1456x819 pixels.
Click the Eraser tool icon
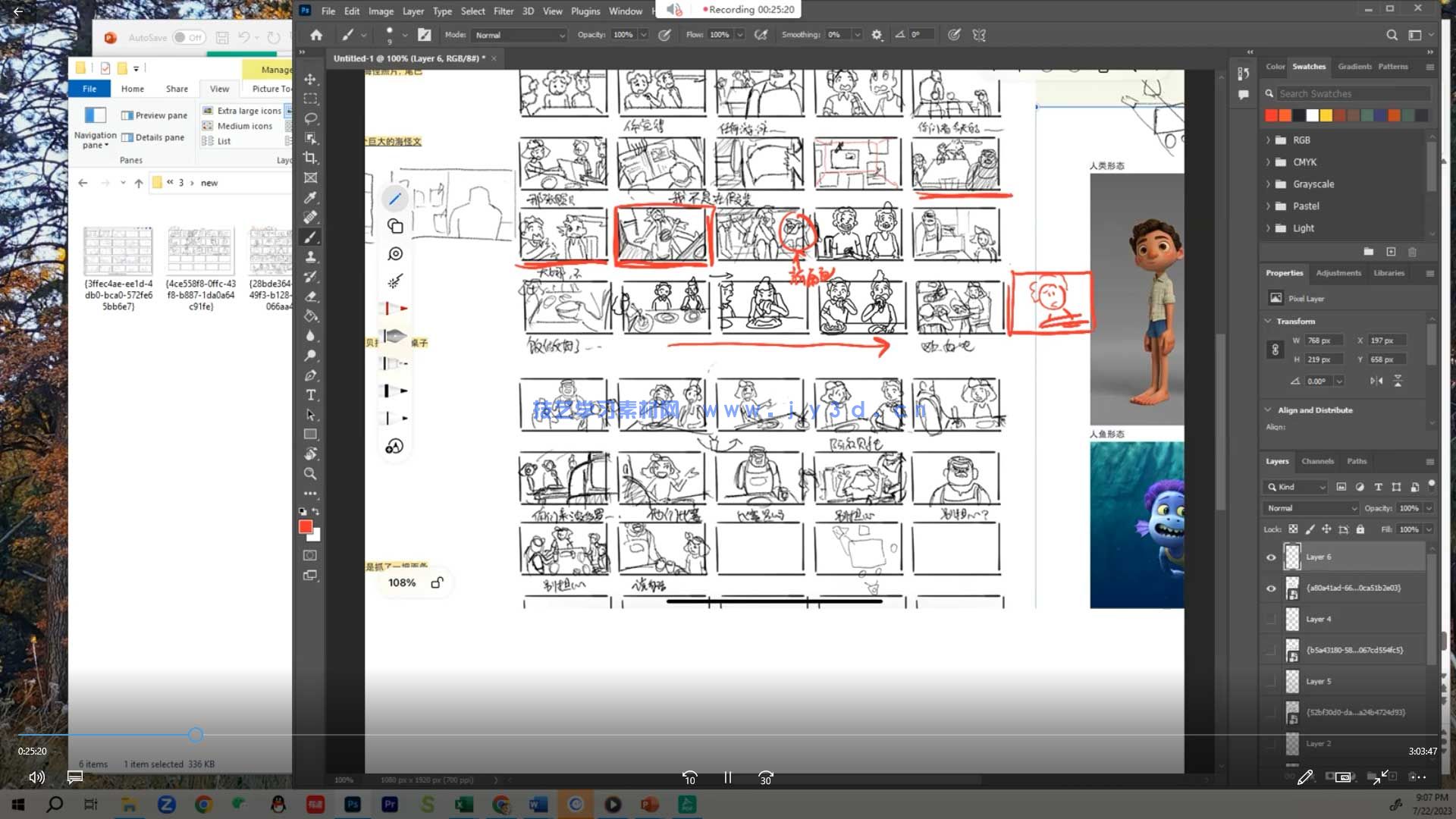point(310,297)
